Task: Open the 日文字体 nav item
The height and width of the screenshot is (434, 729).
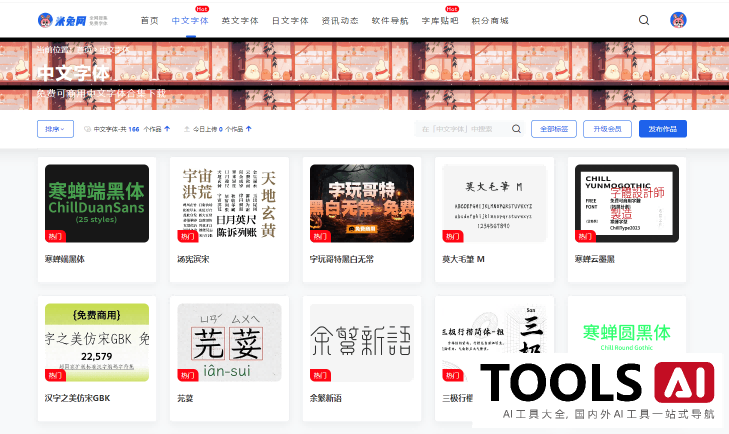Action: [x=290, y=20]
